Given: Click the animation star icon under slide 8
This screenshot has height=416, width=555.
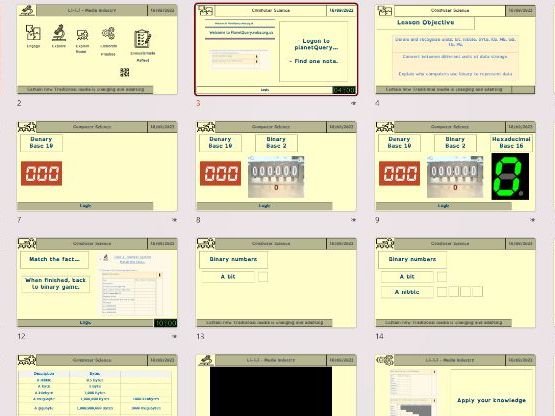Looking at the screenshot, I should pos(353,220).
